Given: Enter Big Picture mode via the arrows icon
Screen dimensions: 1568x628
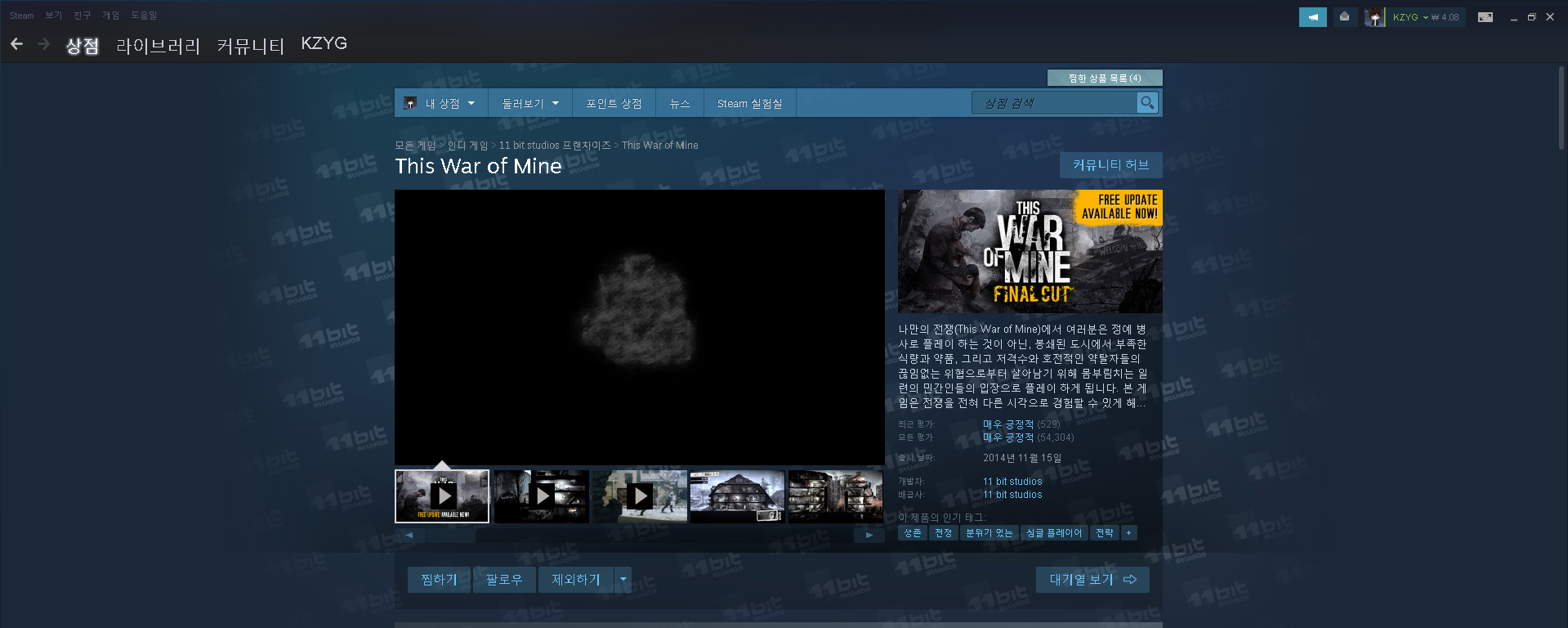Looking at the screenshot, I should (x=1485, y=17).
